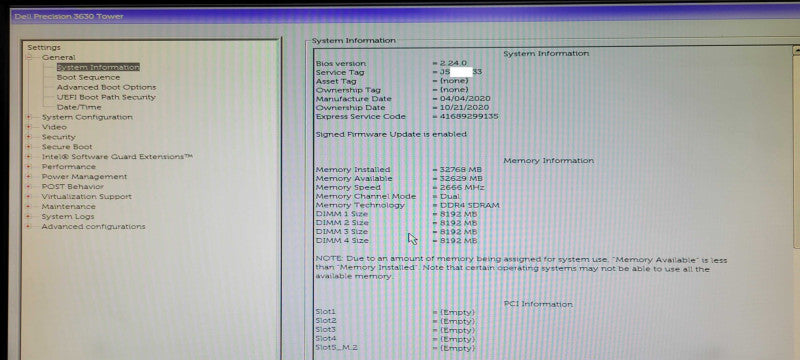The height and width of the screenshot is (360, 800).
Task: Expand the Secure Boot node
Action: [x=29, y=147]
